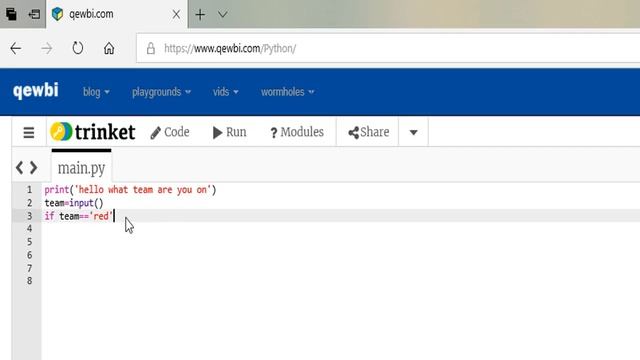Viewport: 640px width, 360px height.
Task: Show tab previews chevron
Action: (222, 15)
